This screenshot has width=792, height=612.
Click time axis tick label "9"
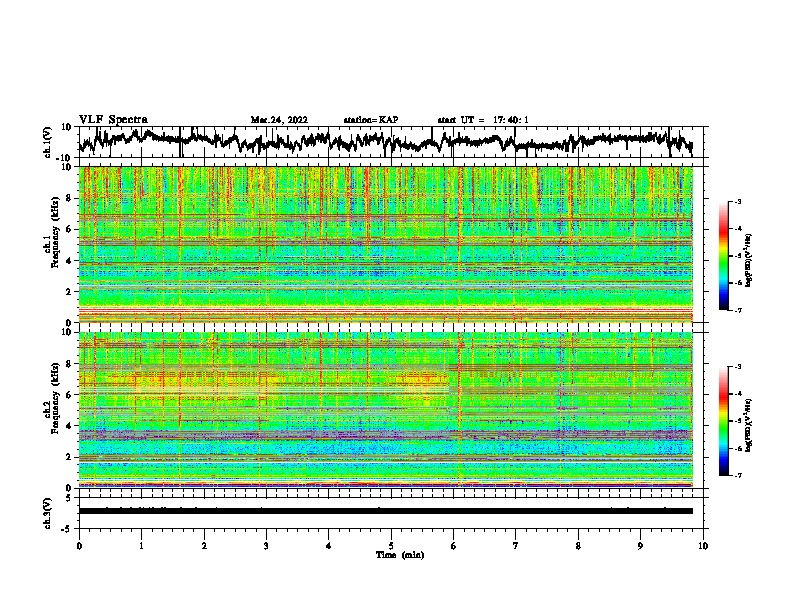640,546
